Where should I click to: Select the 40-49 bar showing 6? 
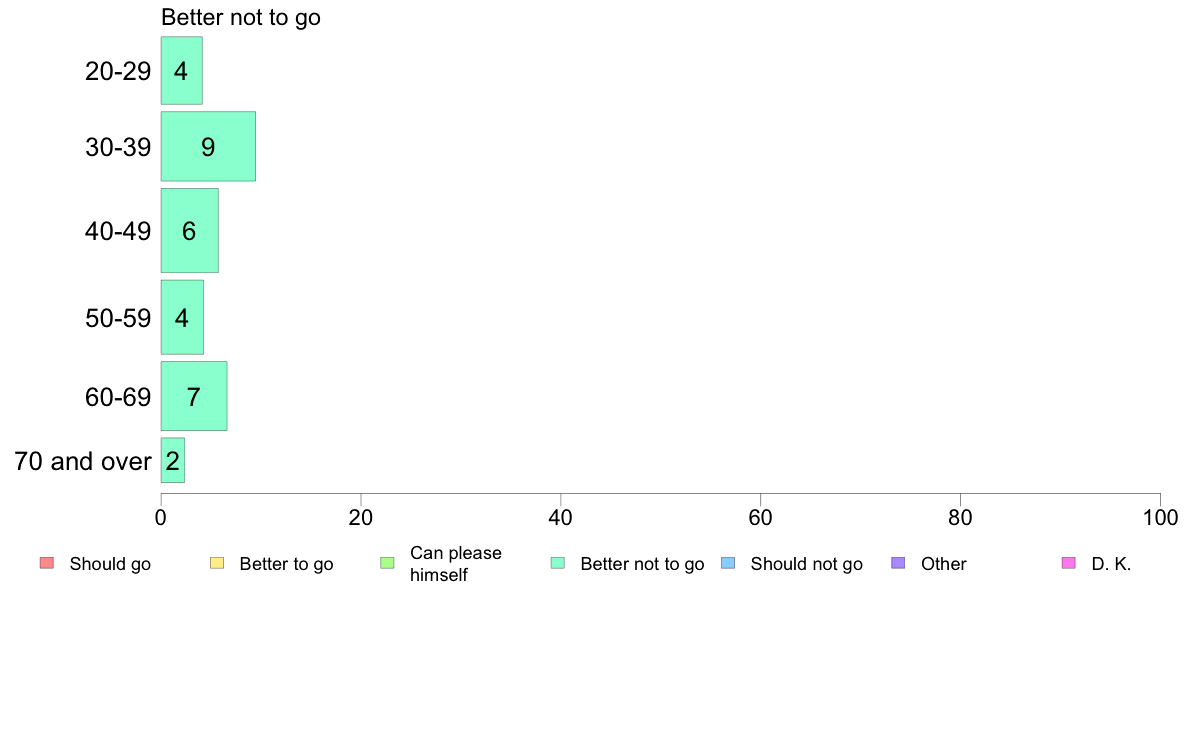pyautogui.click(x=189, y=230)
